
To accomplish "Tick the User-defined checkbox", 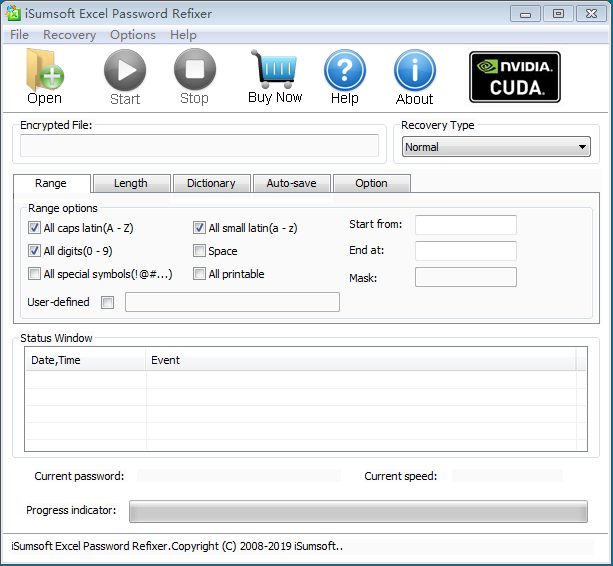I will [x=108, y=302].
